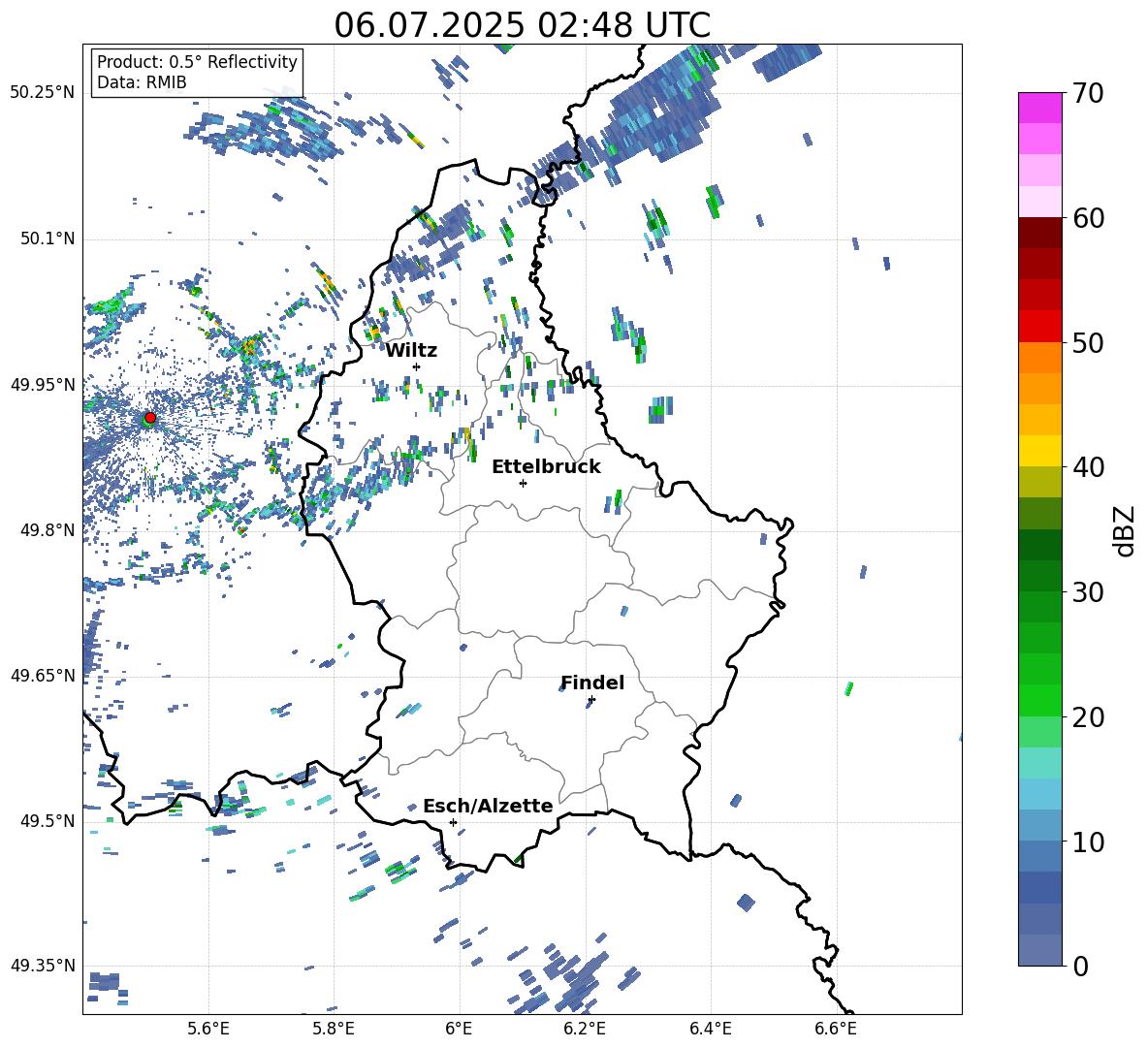Click the 50.1°N latitude label
This screenshot has height=1048, width=1148.
[47, 238]
